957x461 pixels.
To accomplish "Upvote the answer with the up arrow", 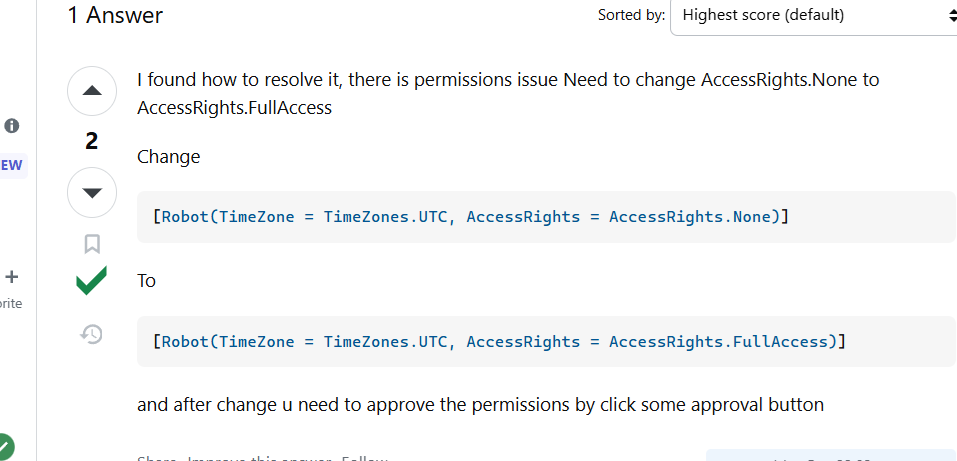I will pyautogui.click(x=92, y=91).
